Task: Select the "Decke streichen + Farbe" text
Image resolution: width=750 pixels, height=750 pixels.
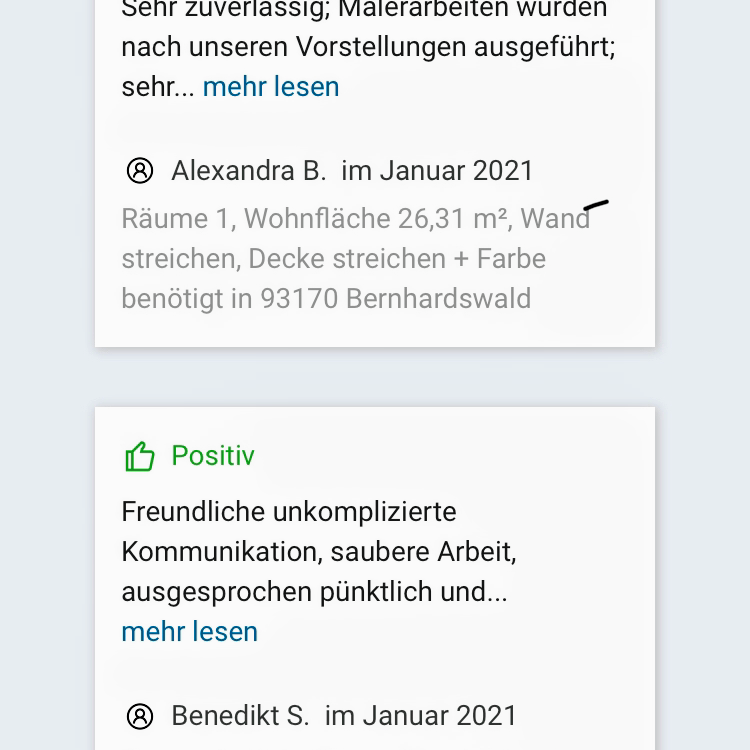Action: 397,259
